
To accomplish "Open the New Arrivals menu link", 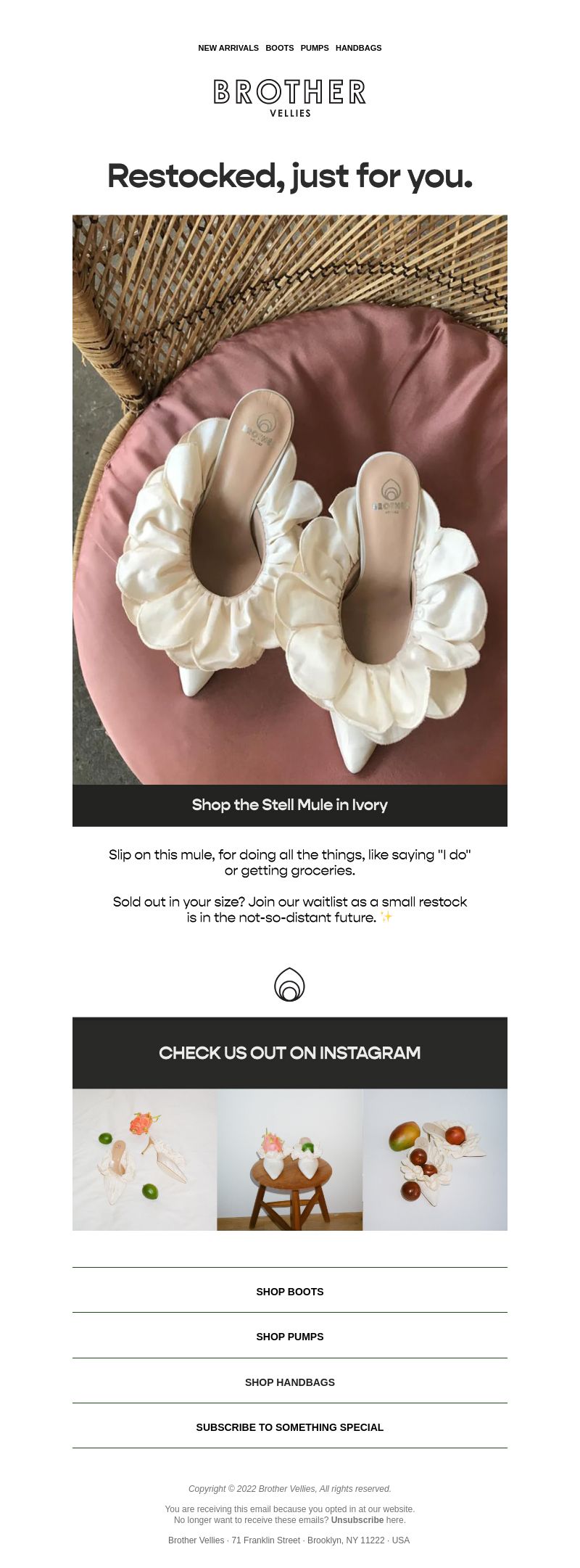I will click(228, 48).
